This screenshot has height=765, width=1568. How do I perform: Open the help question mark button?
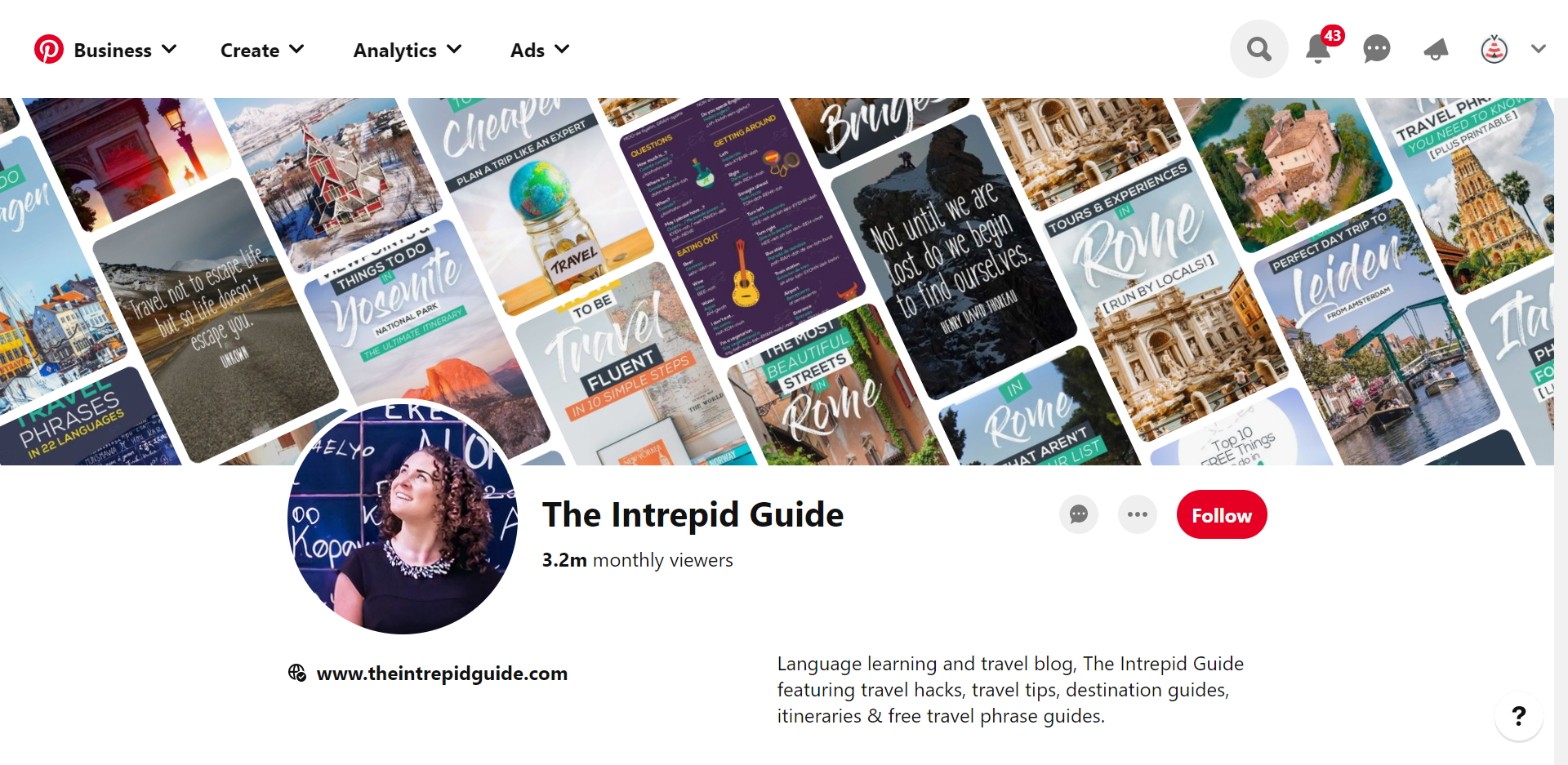click(x=1519, y=716)
